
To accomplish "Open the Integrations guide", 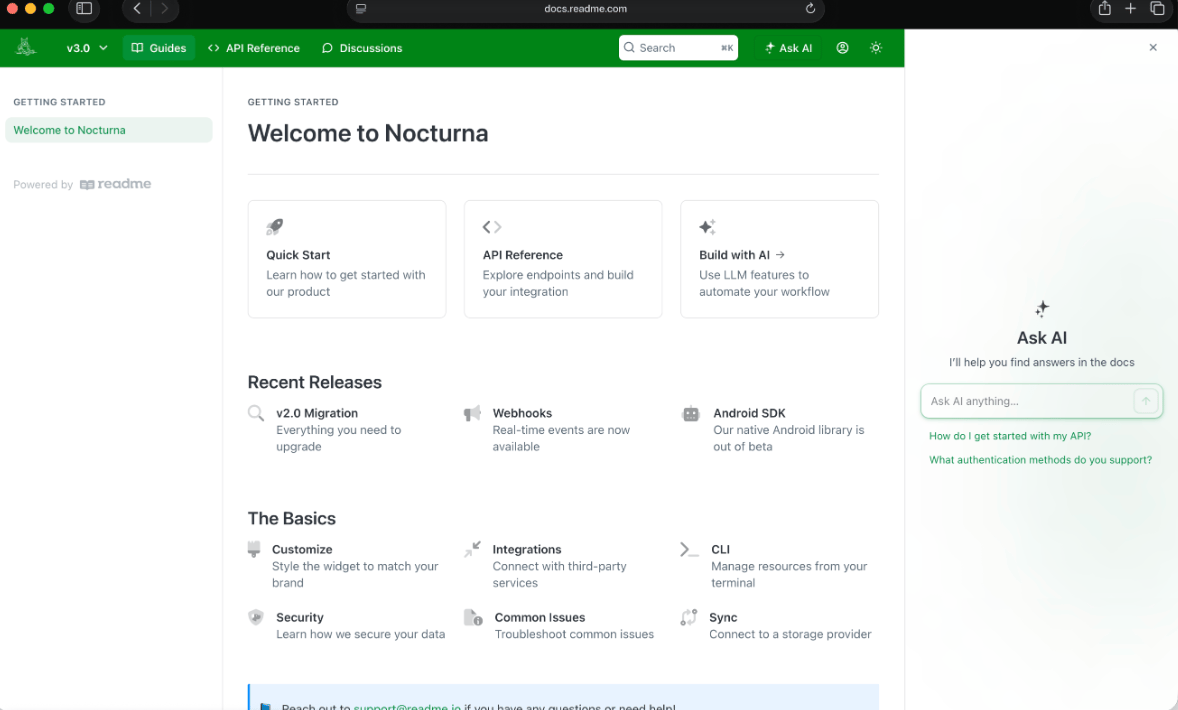I will tap(527, 549).
